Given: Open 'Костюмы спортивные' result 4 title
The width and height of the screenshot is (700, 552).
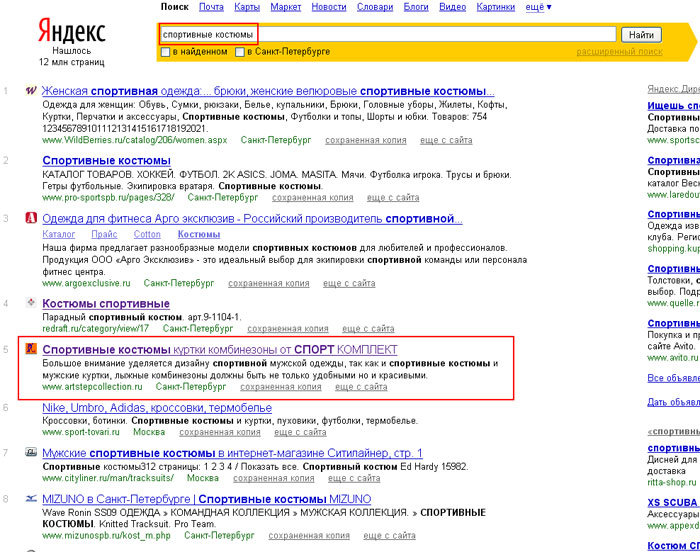Looking at the screenshot, I should [106, 304].
